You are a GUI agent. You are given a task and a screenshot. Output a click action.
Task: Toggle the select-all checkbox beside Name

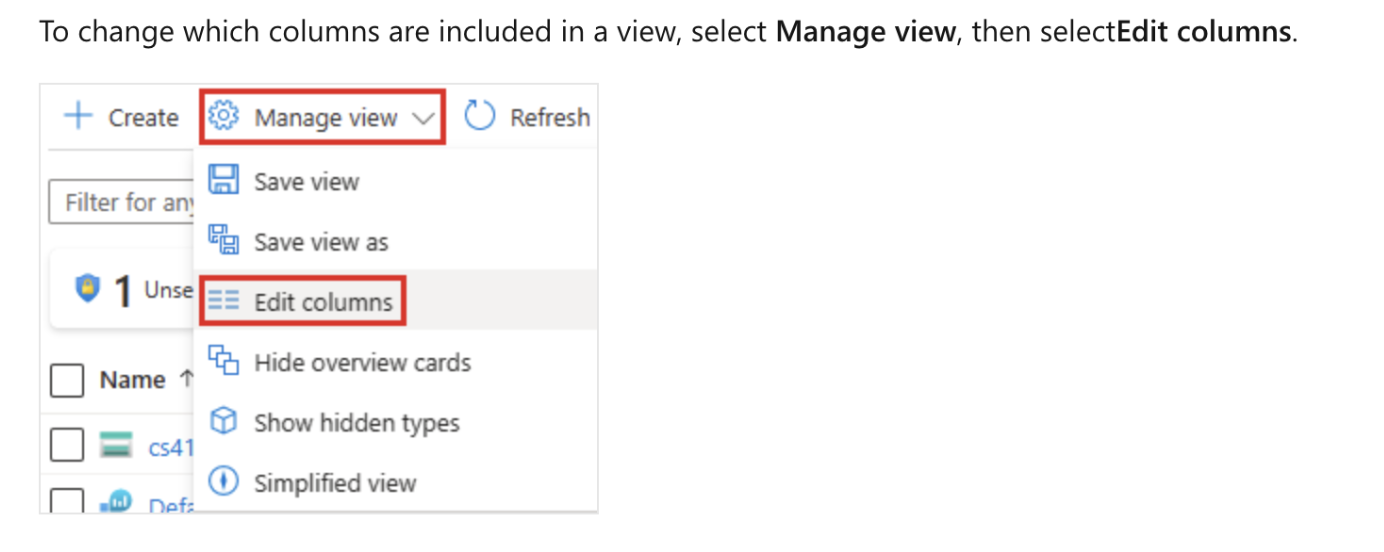(67, 380)
